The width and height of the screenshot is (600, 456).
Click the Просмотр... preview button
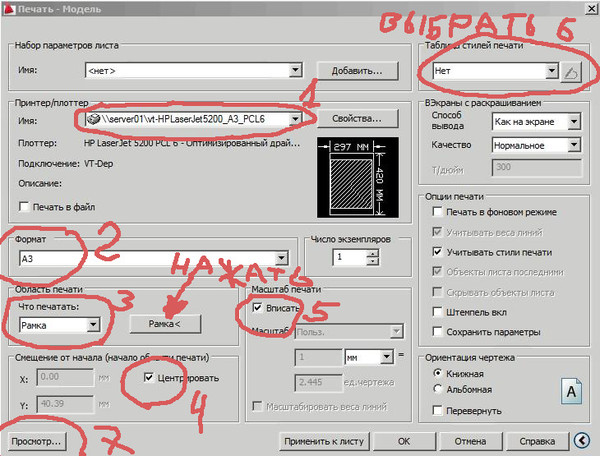tap(36, 441)
